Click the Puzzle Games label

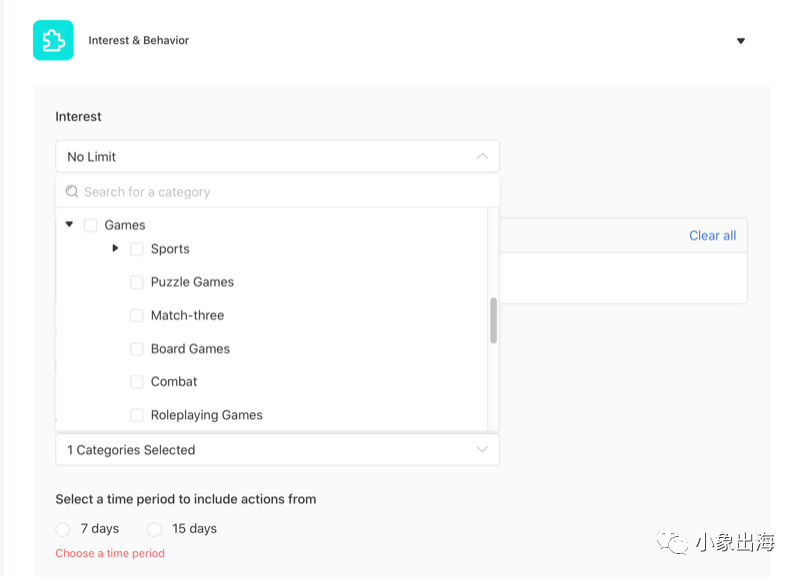pyautogui.click(x=192, y=282)
